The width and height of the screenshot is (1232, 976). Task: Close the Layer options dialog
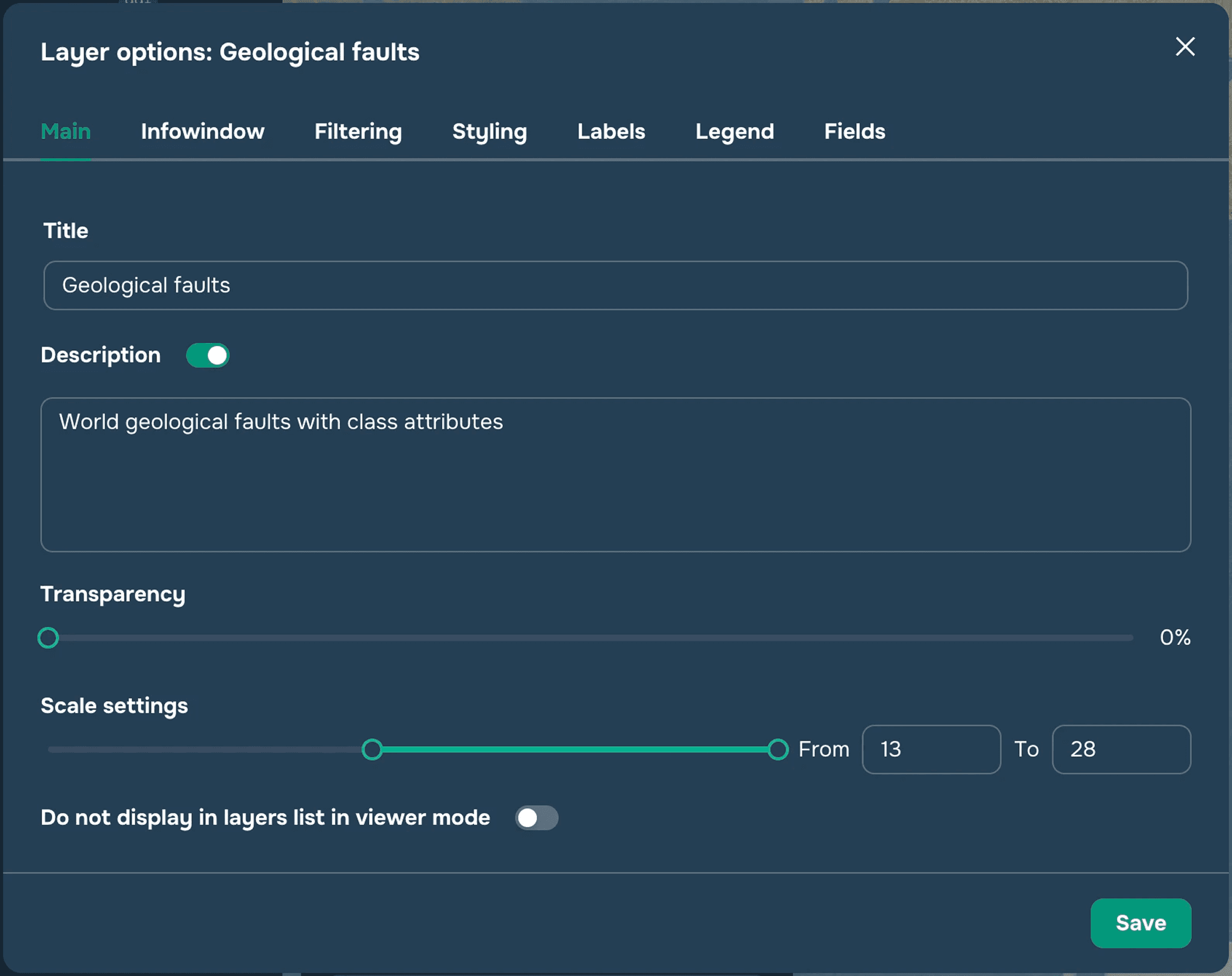[x=1184, y=47]
